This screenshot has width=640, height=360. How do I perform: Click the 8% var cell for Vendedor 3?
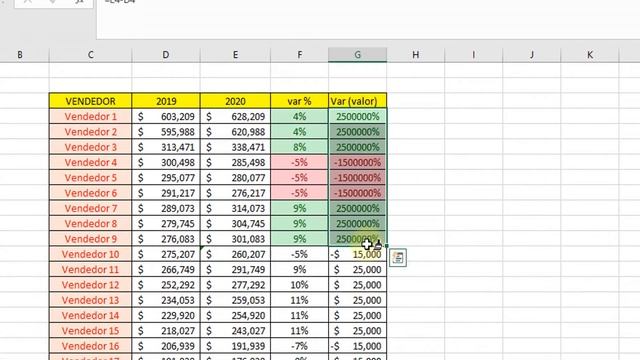pos(299,147)
